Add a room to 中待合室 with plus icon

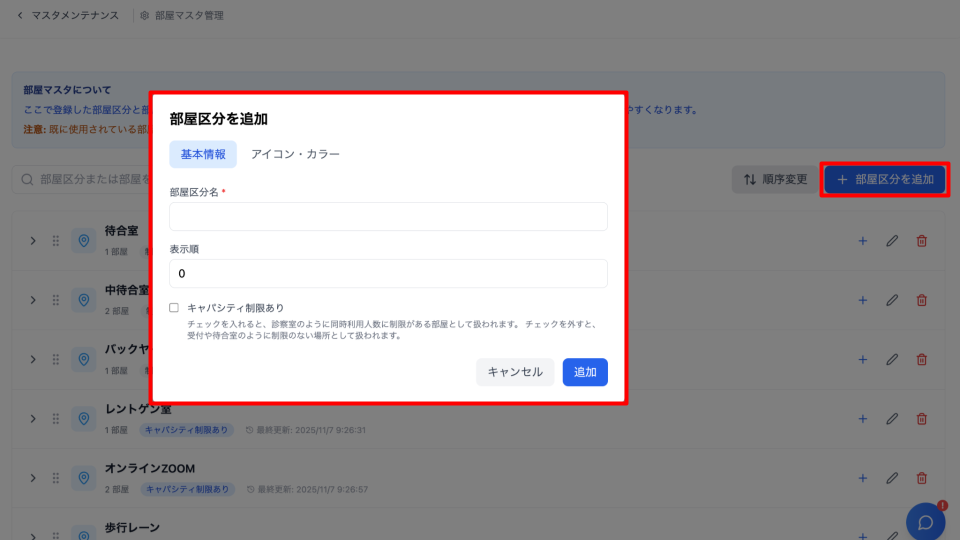(x=863, y=301)
